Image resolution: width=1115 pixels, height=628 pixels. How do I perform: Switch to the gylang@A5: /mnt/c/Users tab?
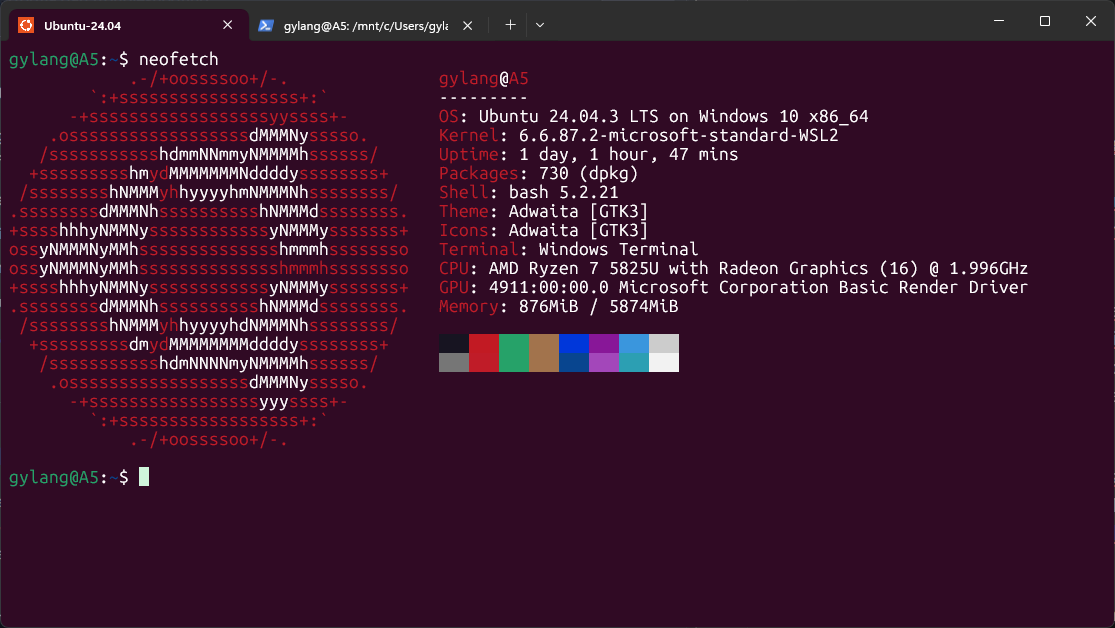coord(362,25)
